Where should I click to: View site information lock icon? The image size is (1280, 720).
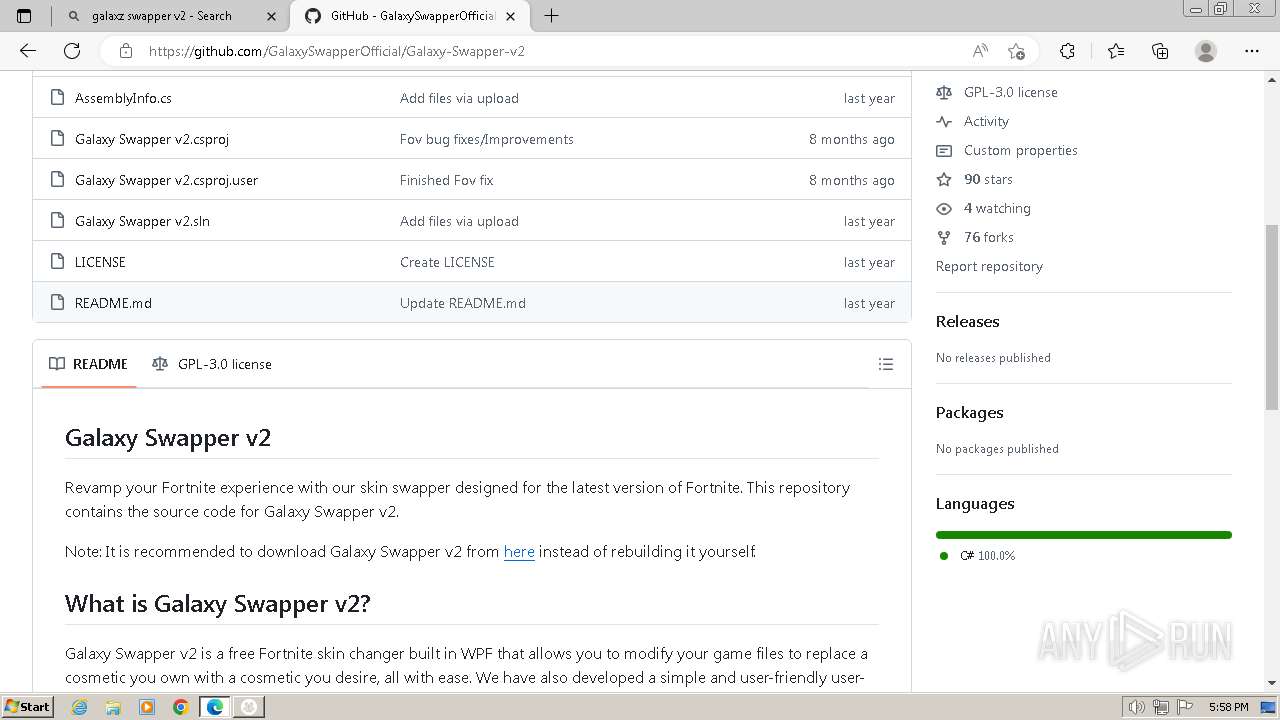coord(125,51)
